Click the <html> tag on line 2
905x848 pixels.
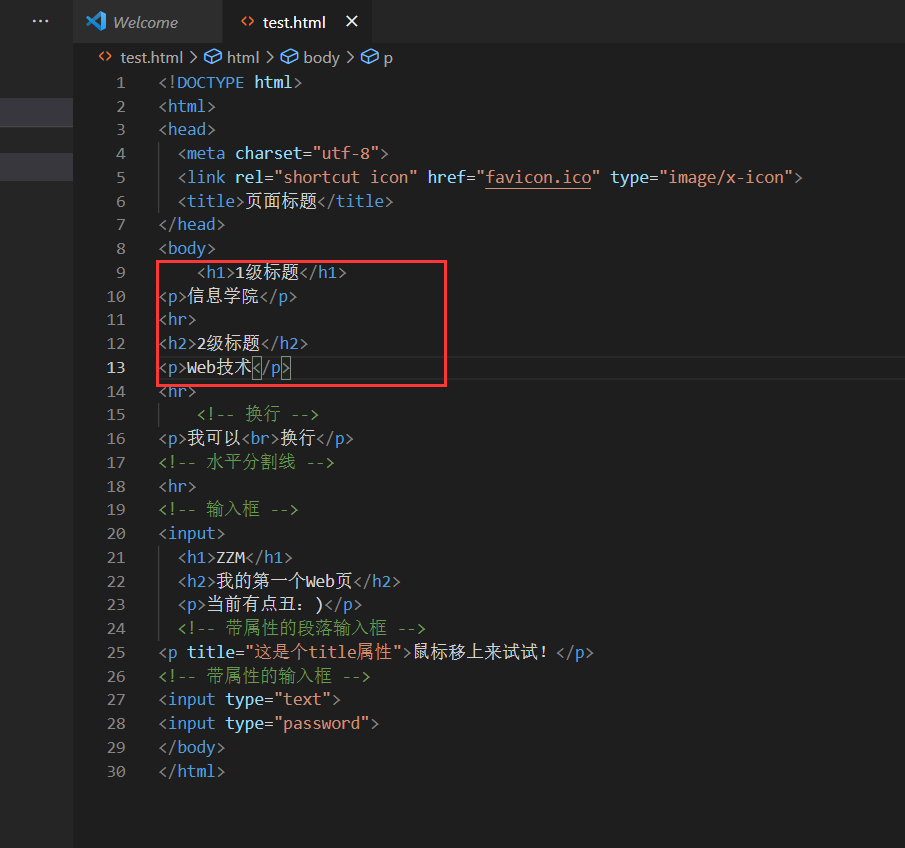coord(187,106)
